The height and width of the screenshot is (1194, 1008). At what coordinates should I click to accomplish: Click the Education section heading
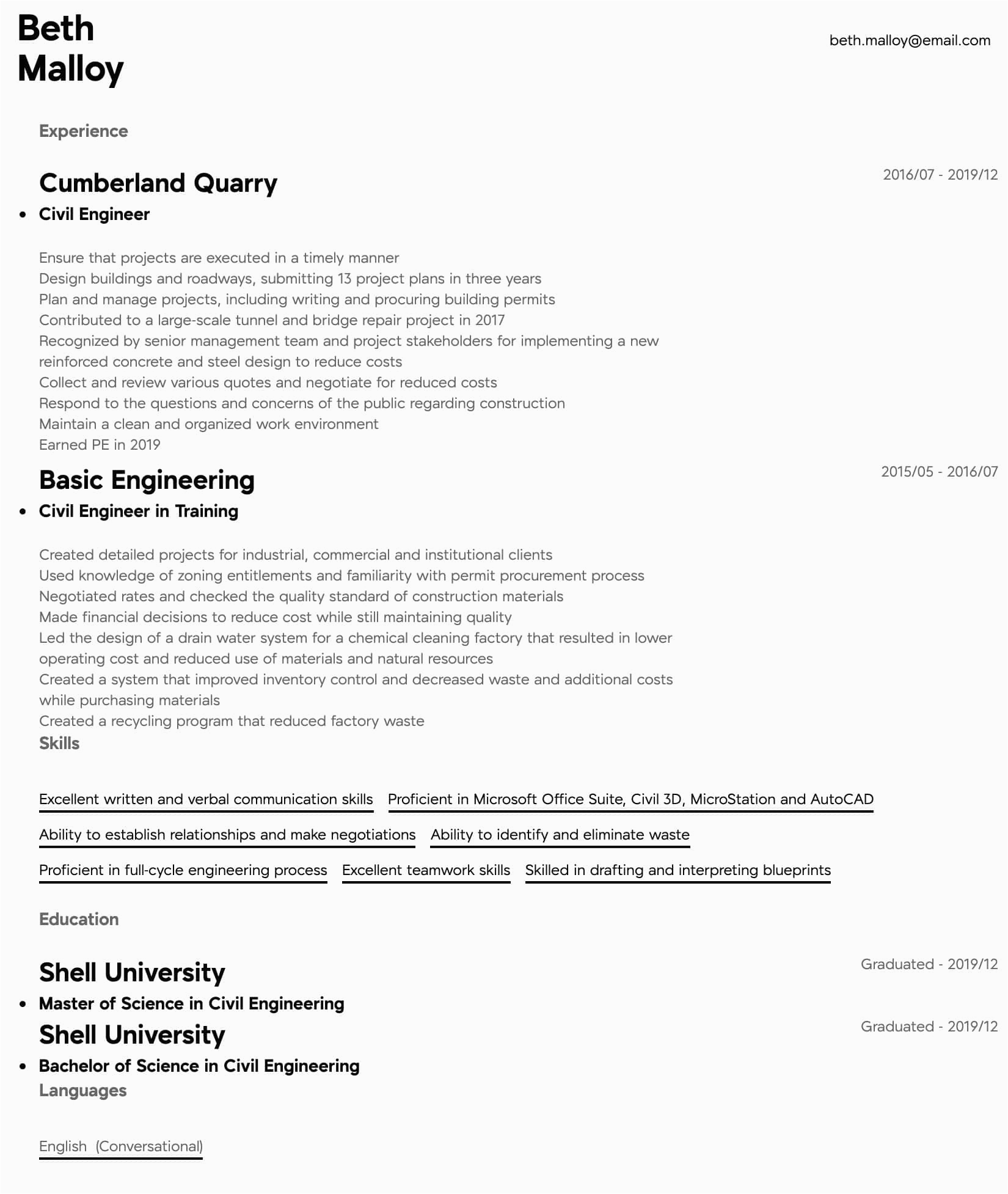click(x=79, y=919)
